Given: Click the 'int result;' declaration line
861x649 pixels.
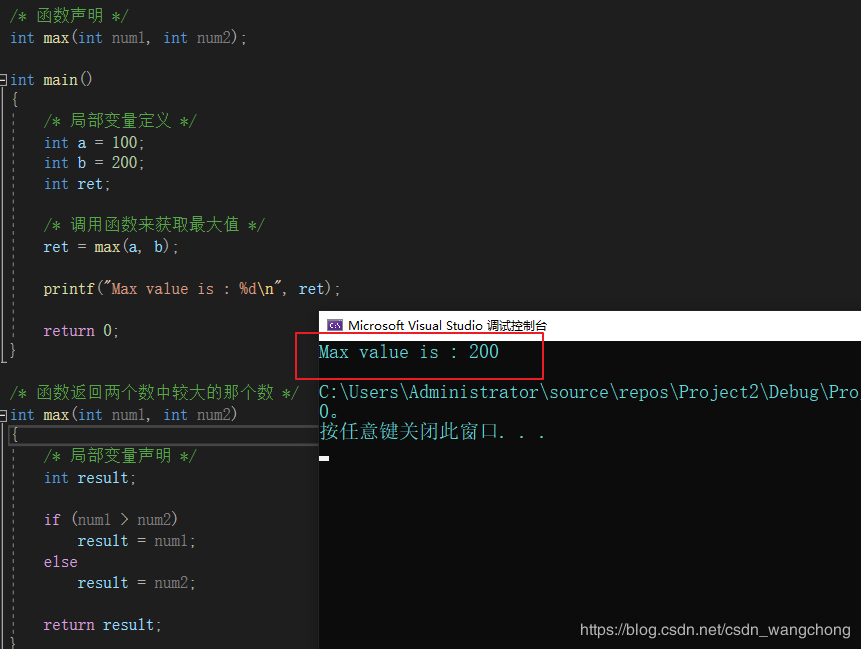Looking at the screenshot, I should point(90,478).
